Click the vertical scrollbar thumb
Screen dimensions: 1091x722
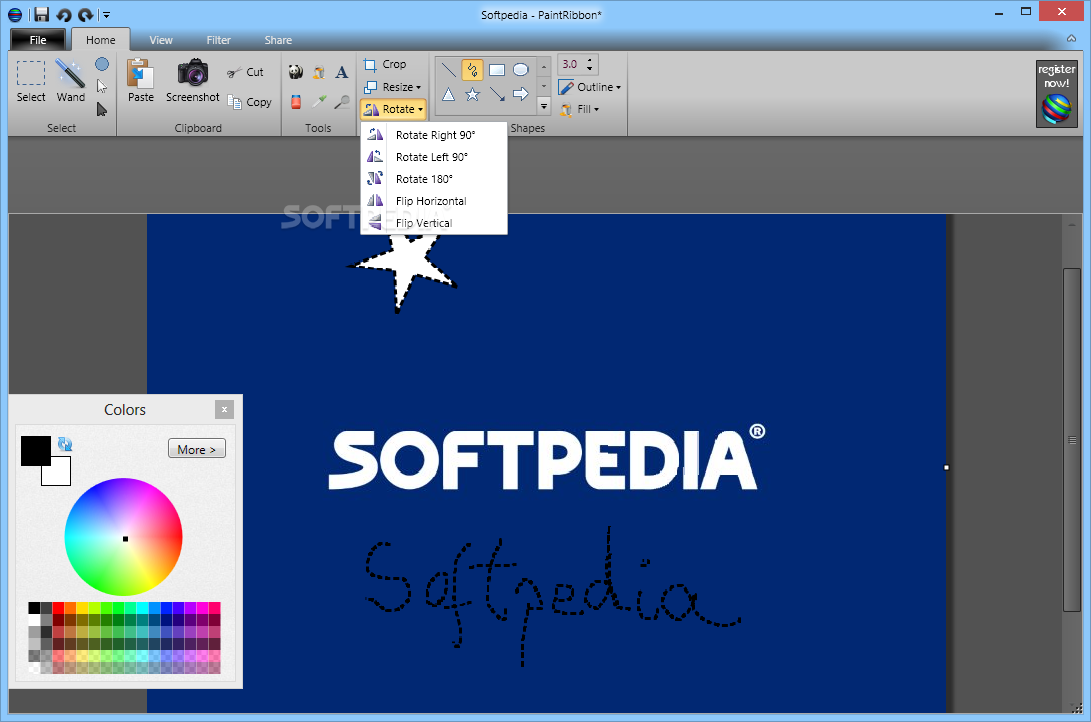click(x=1072, y=440)
